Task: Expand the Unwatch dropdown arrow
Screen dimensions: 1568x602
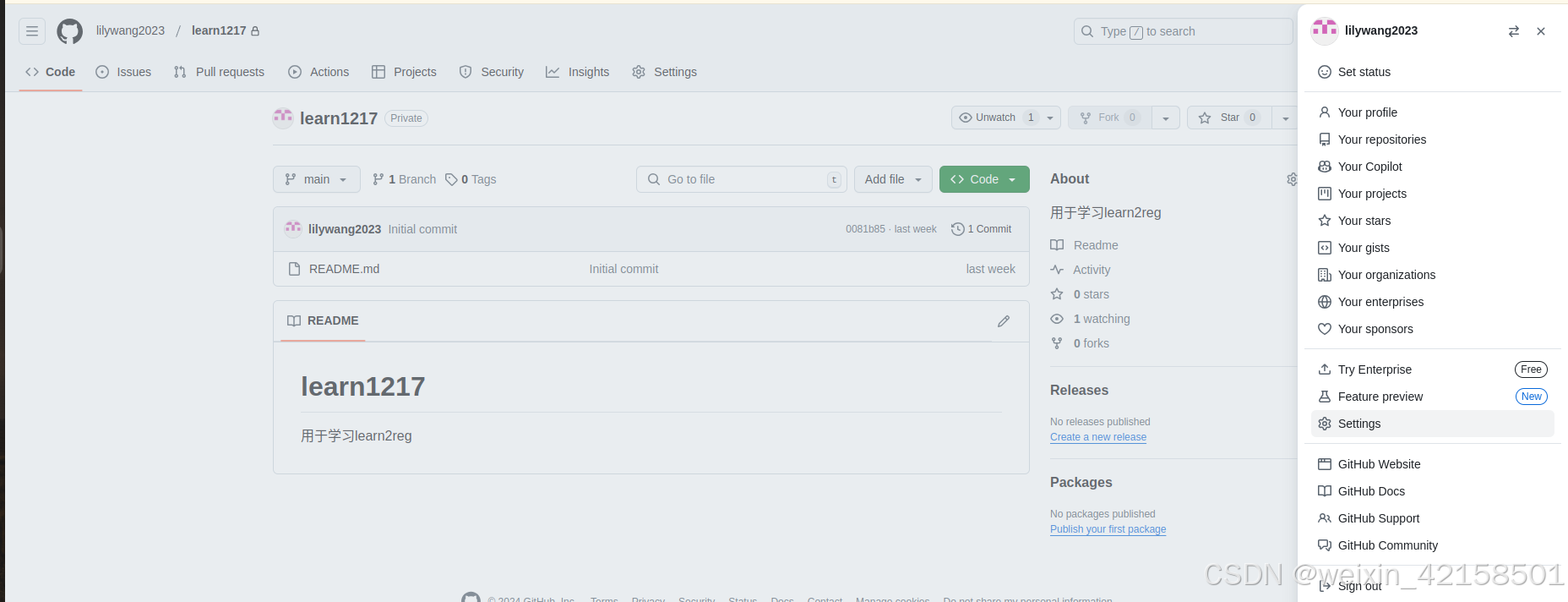Action: tap(1050, 118)
